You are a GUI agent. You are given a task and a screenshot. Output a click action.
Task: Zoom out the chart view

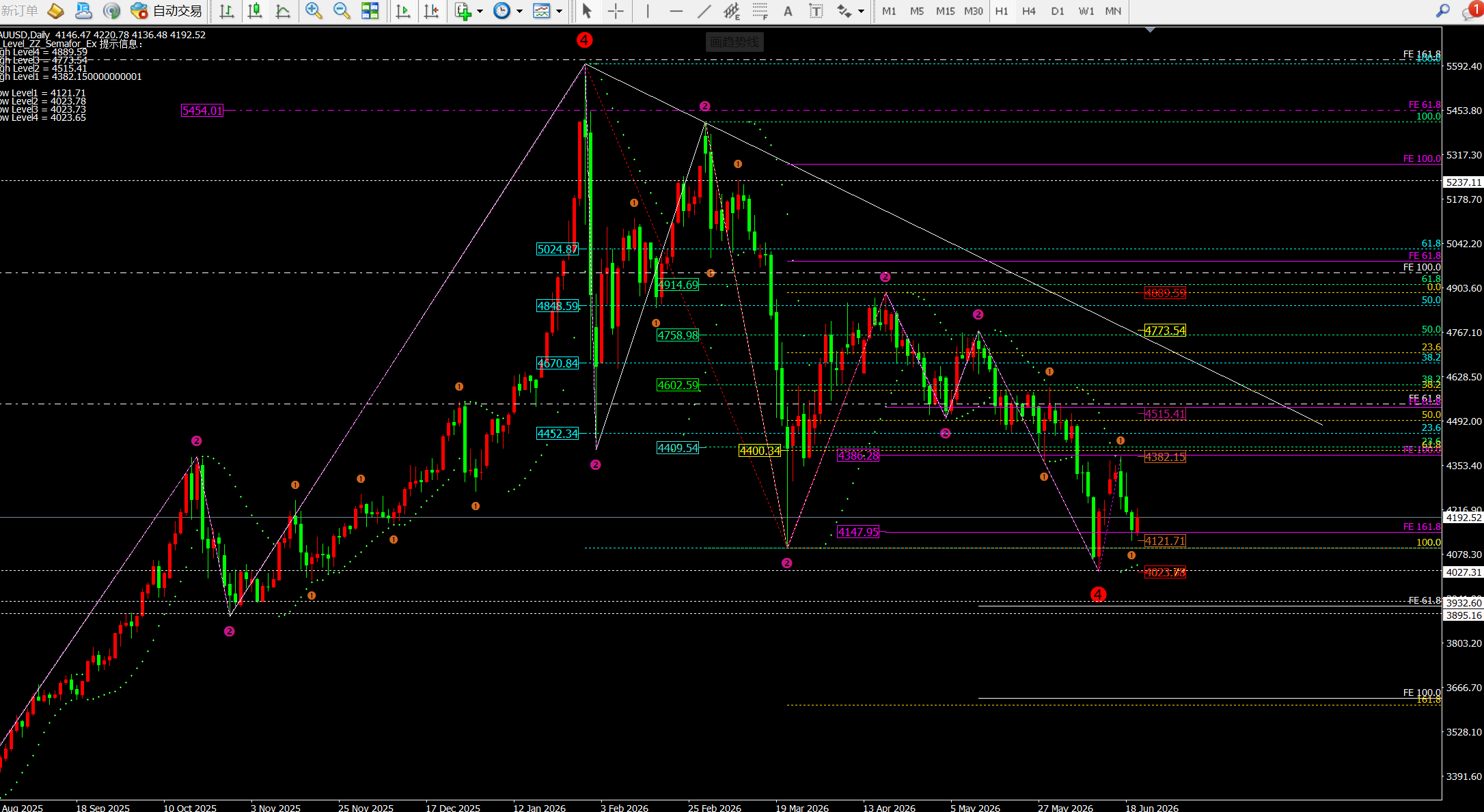(x=342, y=11)
